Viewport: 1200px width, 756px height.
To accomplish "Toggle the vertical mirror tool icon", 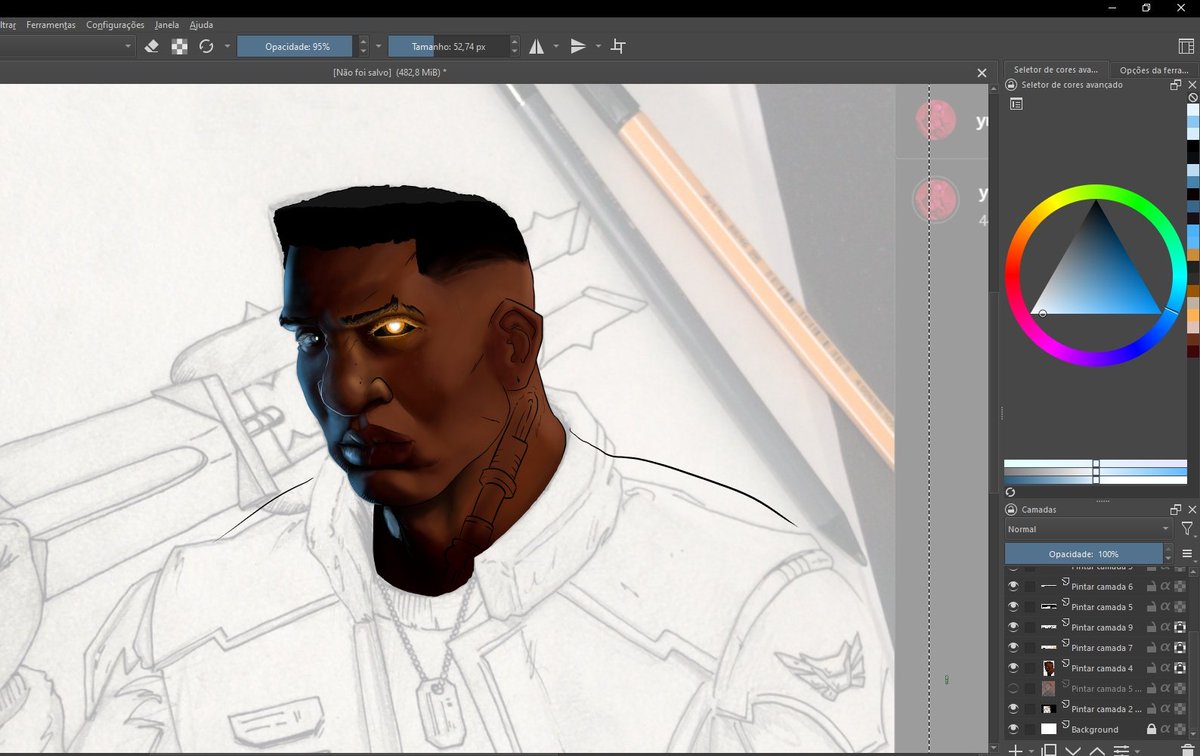I will 578,46.
